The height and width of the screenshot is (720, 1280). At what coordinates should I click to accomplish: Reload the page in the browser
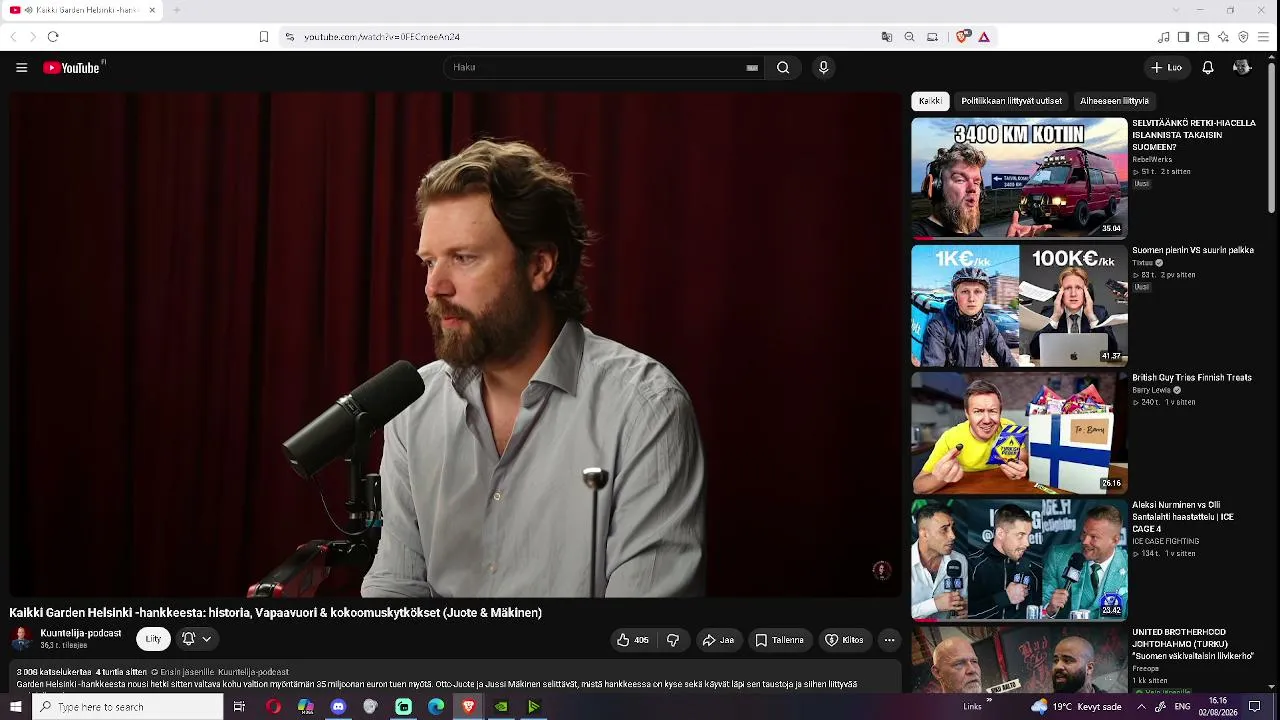[53, 37]
